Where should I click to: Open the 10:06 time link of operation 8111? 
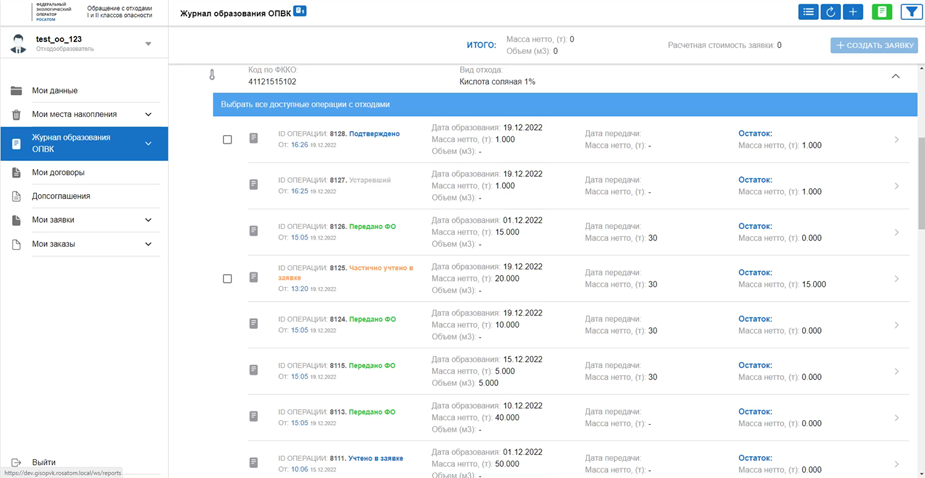click(300, 469)
